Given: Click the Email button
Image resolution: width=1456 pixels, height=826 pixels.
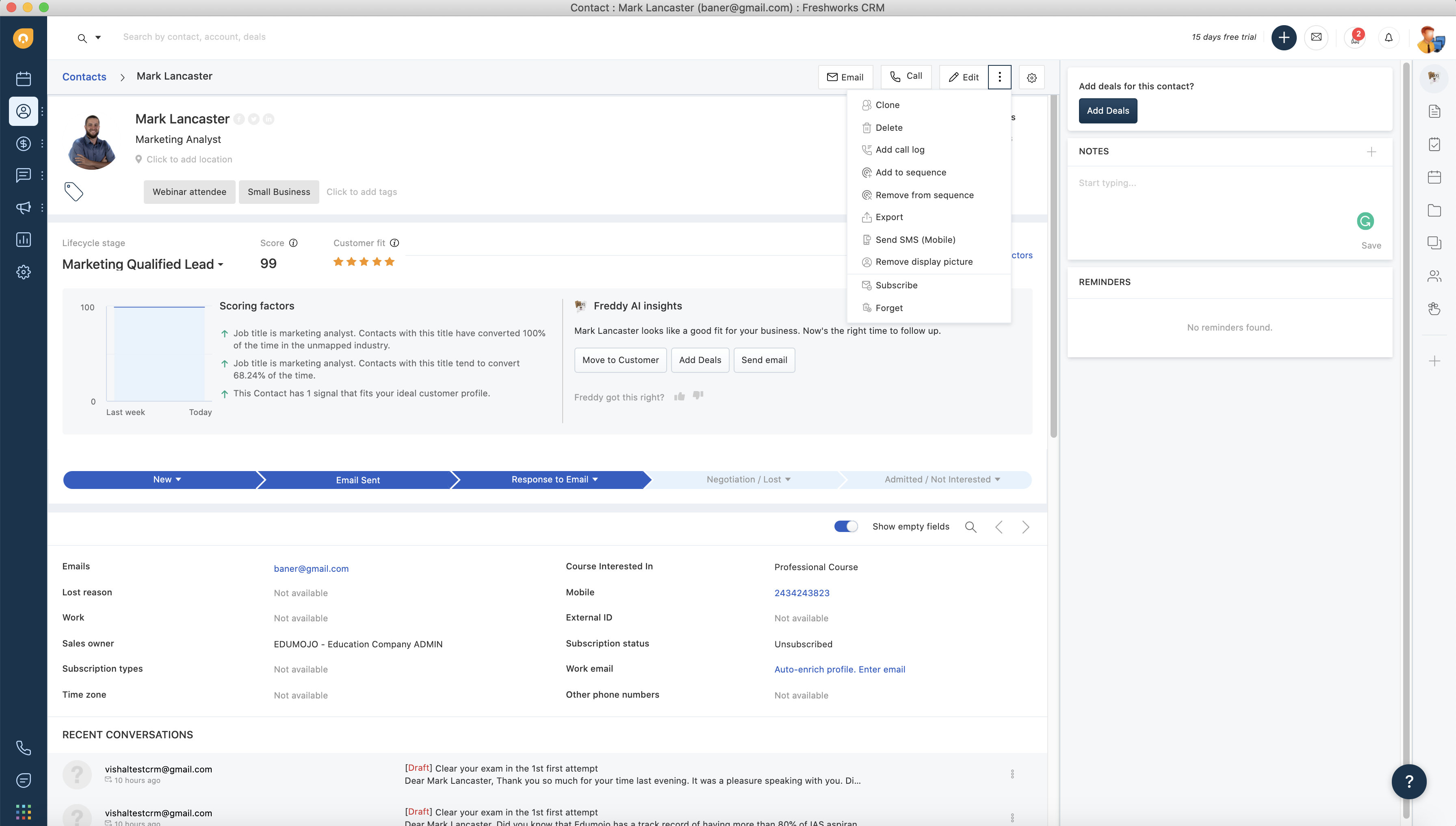Looking at the screenshot, I should point(845,77).
